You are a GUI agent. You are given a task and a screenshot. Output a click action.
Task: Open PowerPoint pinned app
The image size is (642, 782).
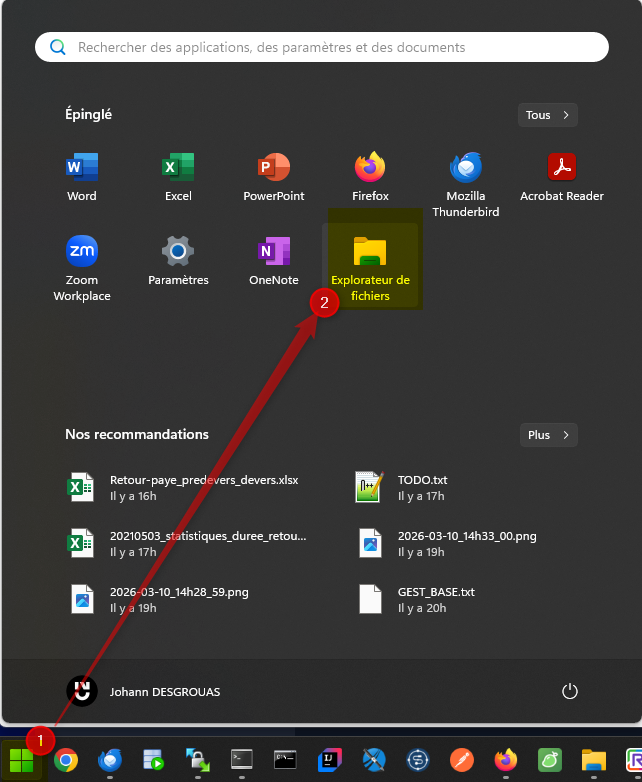pos(274,176)
